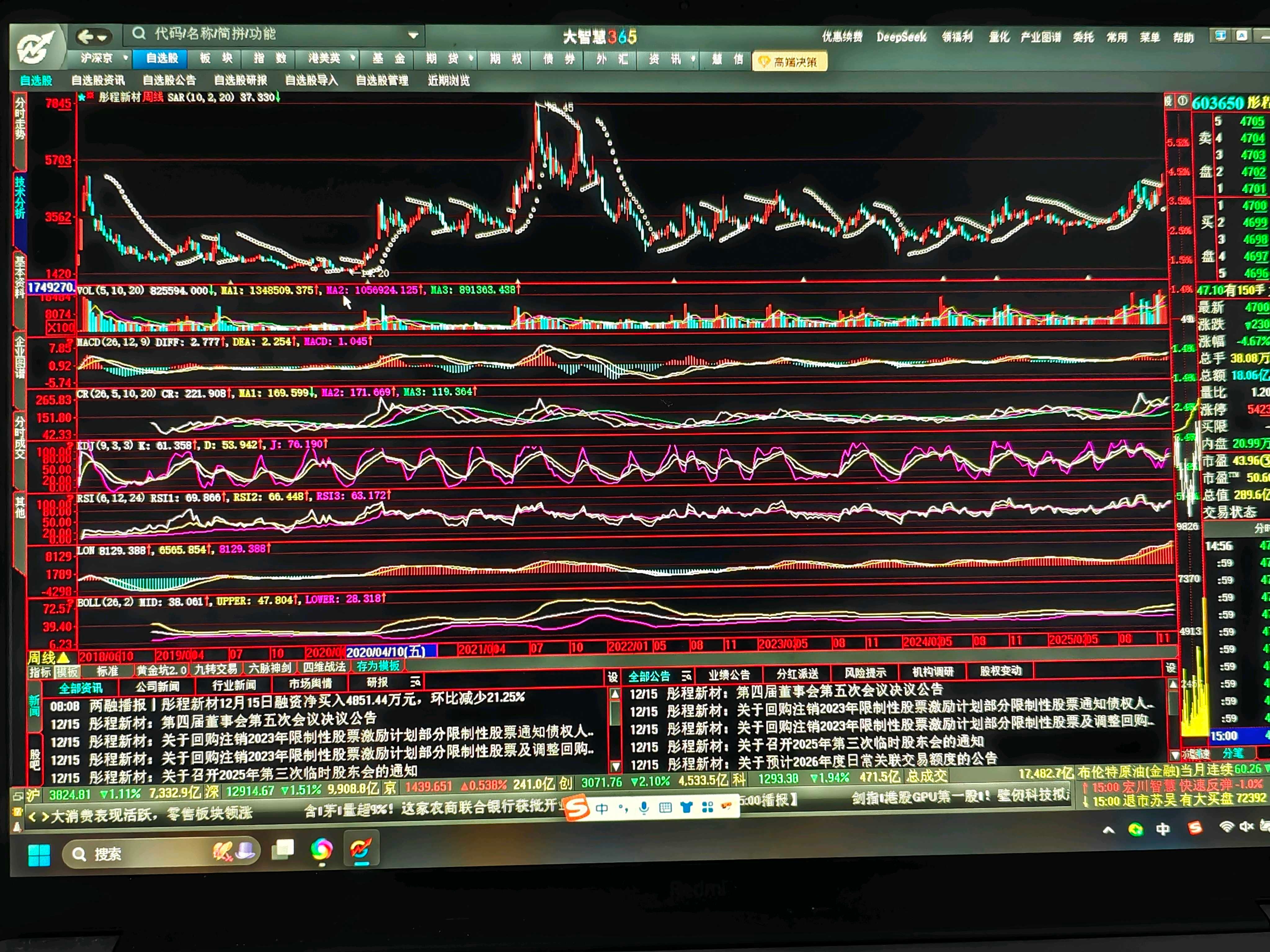
Task: Toggle 模板 template mode button
Action: click(x=67, y=672)
